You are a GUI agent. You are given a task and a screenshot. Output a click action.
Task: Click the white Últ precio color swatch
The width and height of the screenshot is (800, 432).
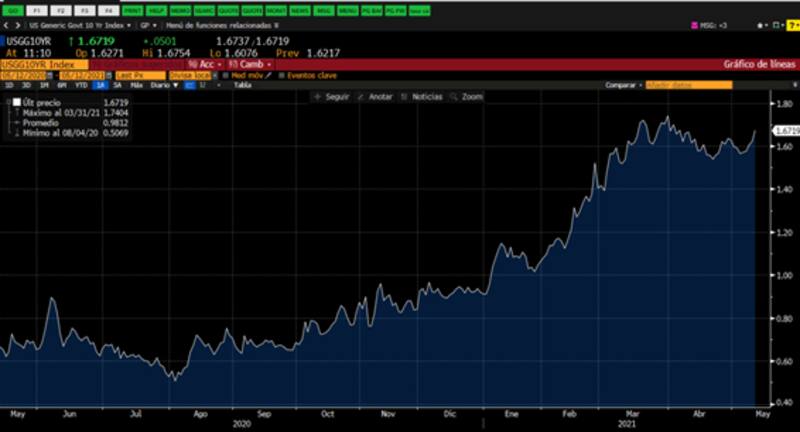[18, 103]
